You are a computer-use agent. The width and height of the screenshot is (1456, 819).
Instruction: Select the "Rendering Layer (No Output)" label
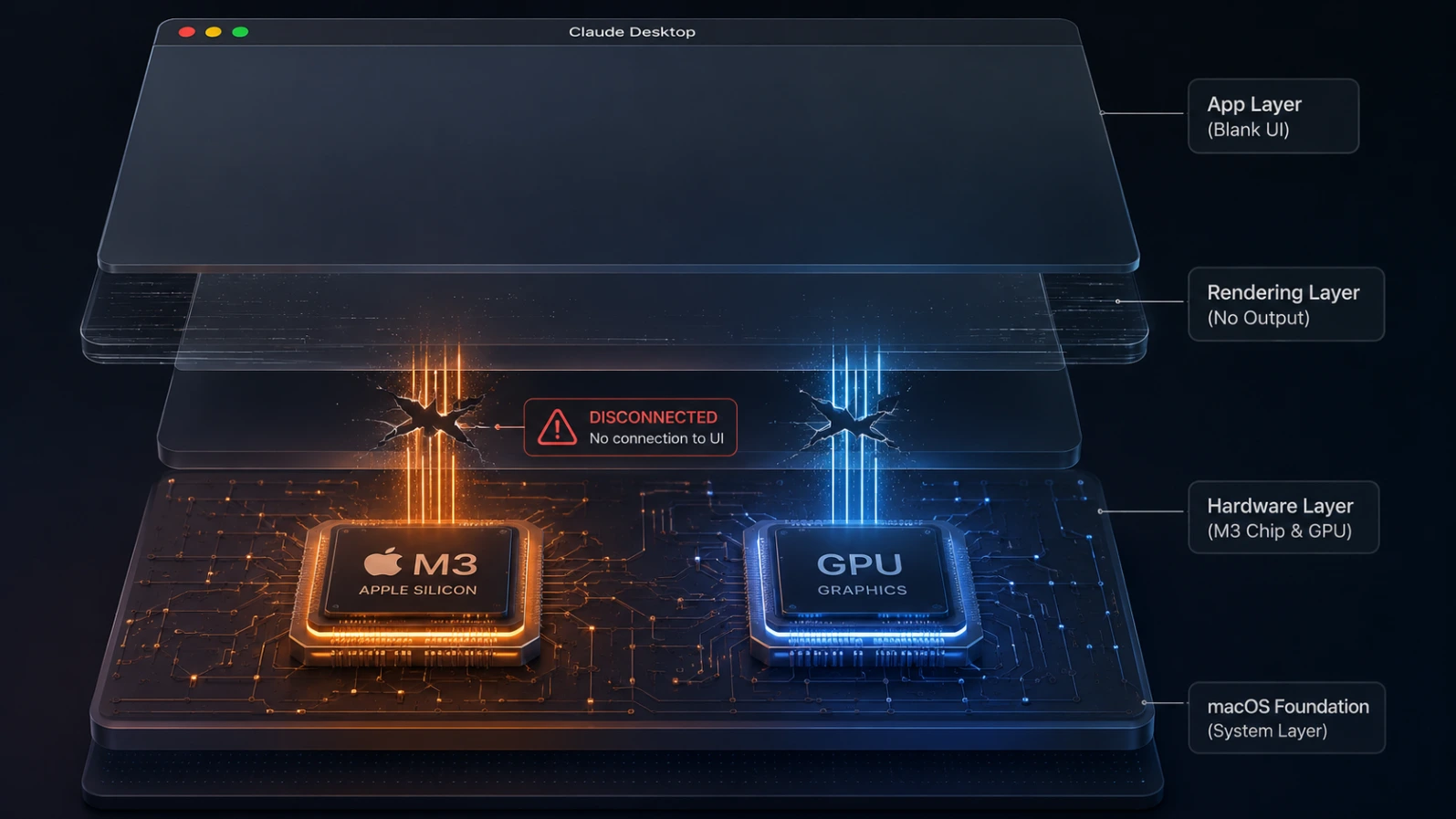[x=1286, y=304]
